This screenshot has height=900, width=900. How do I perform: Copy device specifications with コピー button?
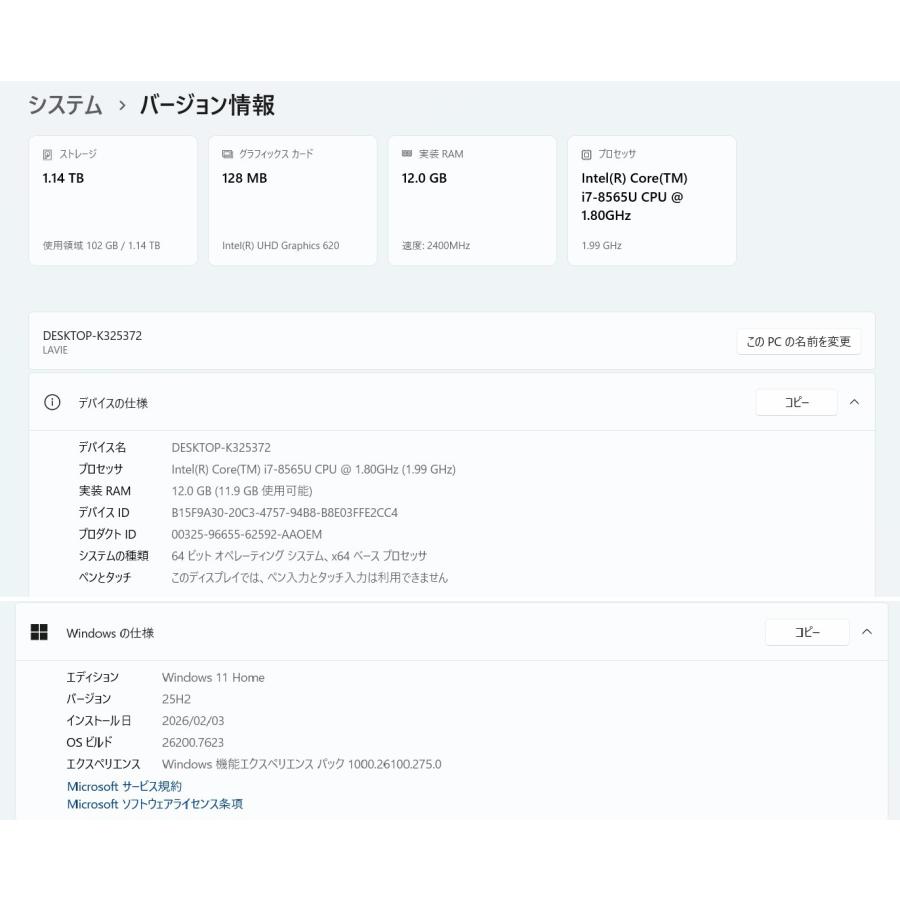coord(797,402)
